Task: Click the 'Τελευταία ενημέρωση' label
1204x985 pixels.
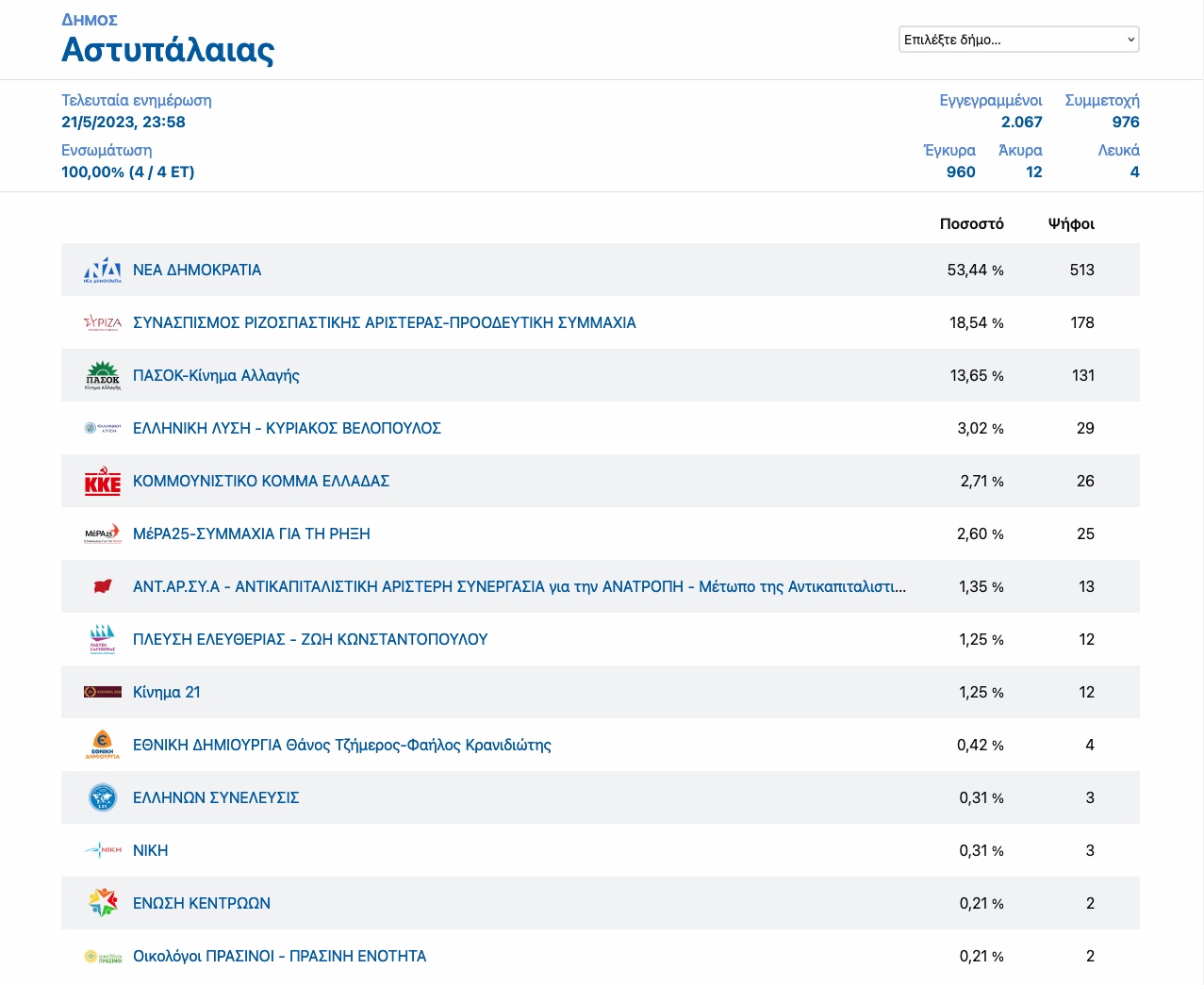Action: click(137, 100)
